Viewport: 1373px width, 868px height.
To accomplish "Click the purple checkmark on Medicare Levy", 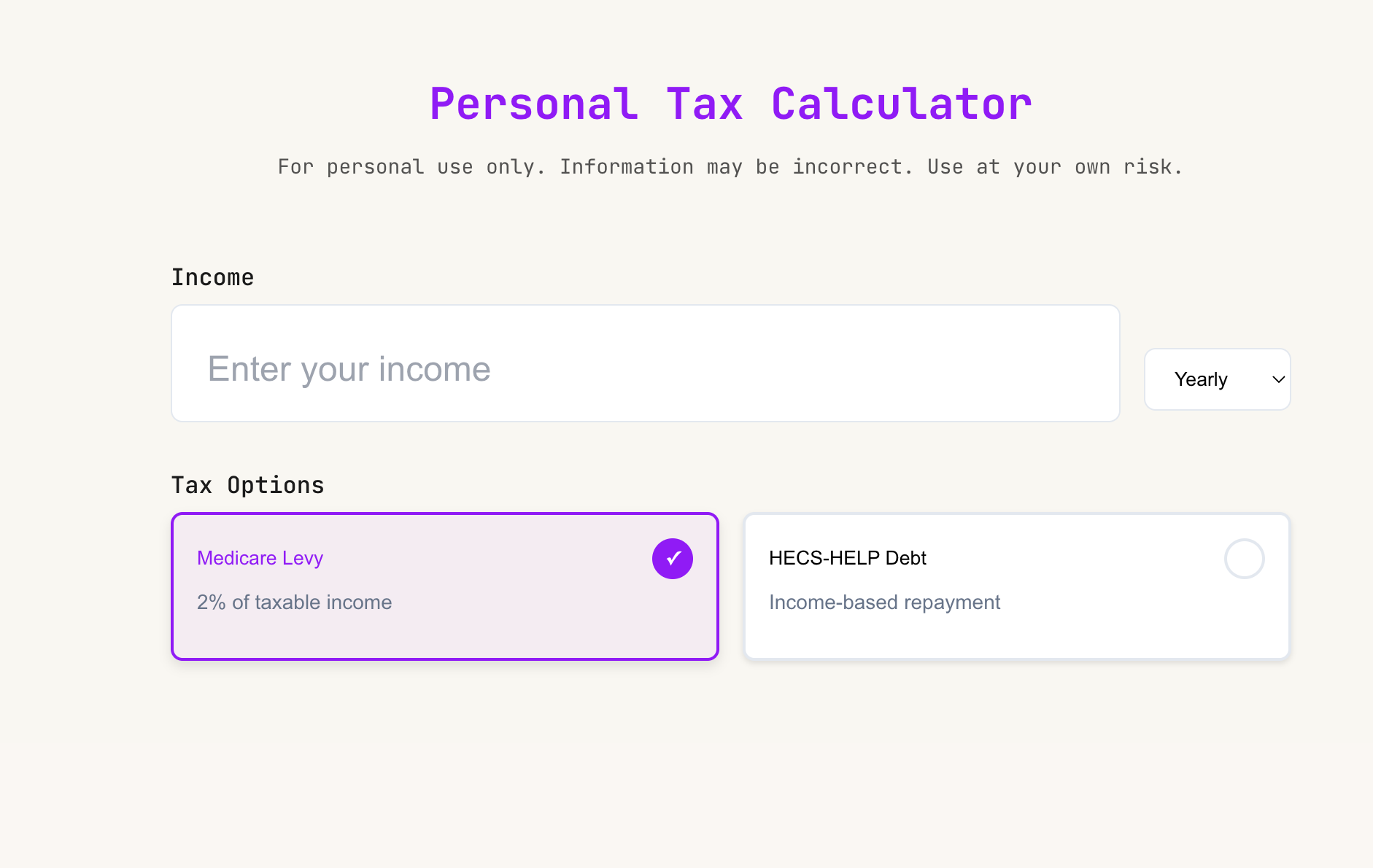I will (x=672, y=558).
